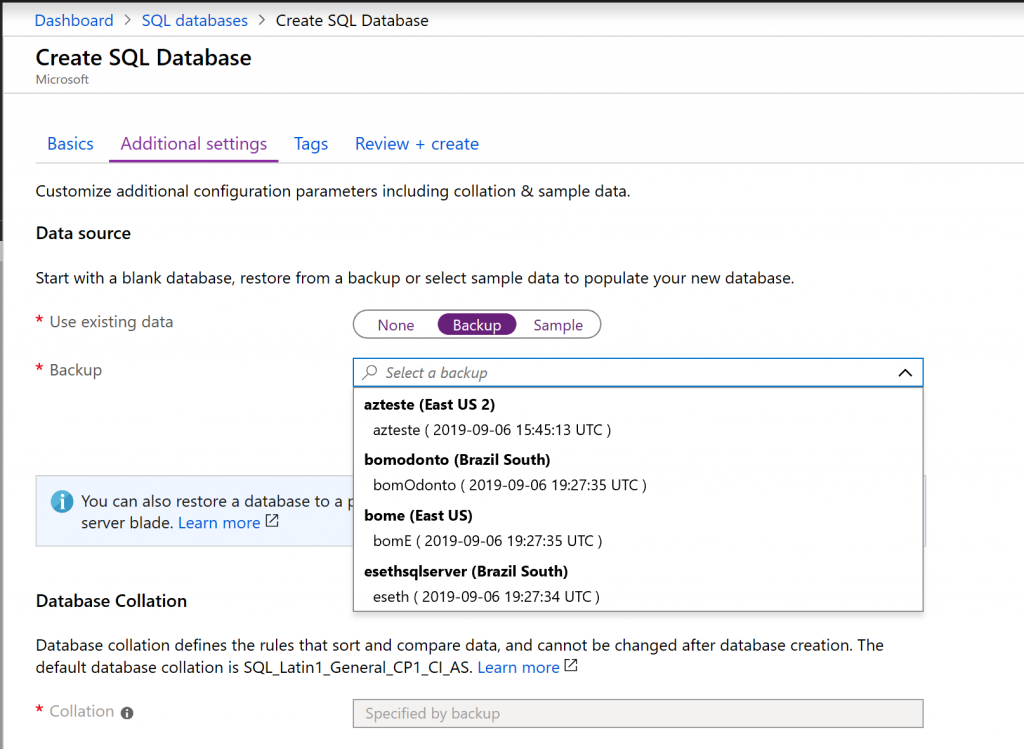Choose the bomOdonto backup entry
This screenshot has height=749, width=1024.
[x=509, y=485]
